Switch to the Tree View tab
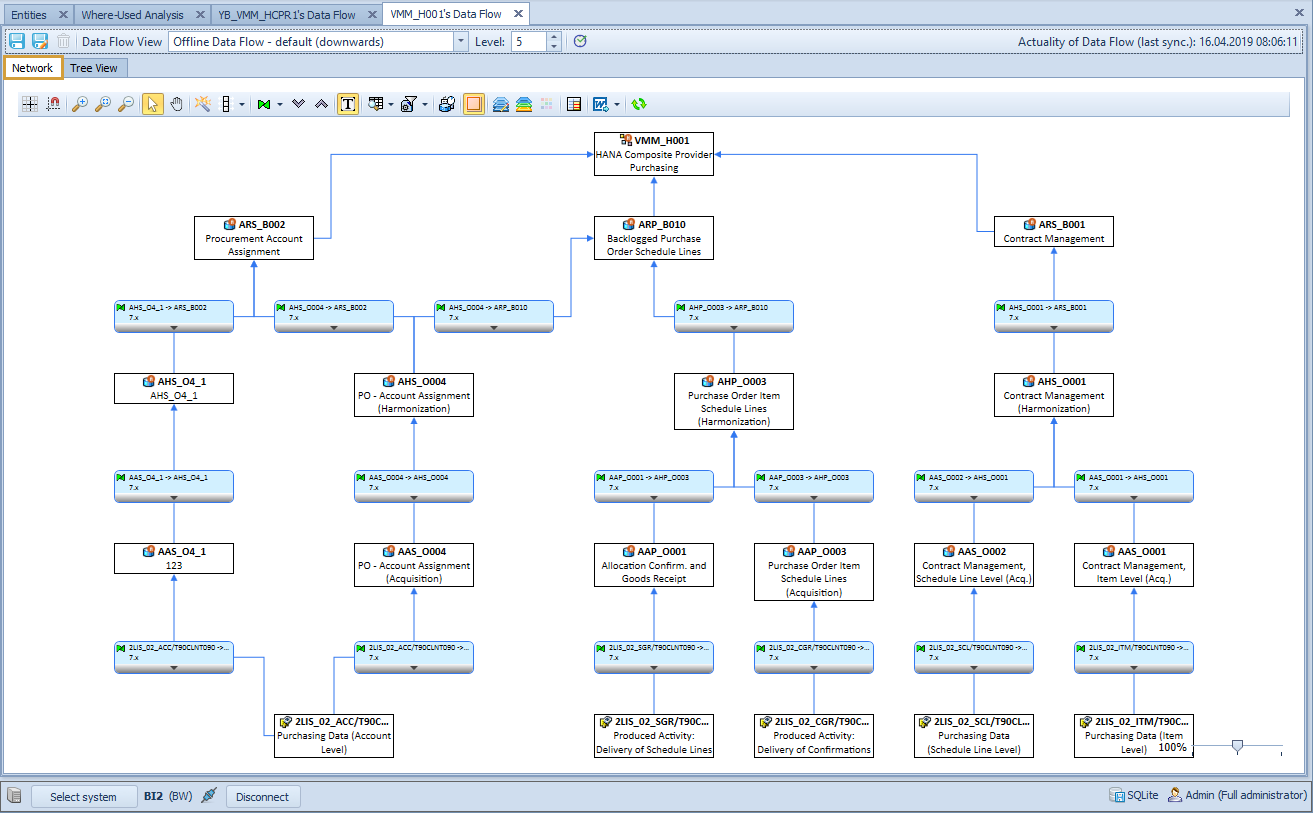 [x=95, y=67]
